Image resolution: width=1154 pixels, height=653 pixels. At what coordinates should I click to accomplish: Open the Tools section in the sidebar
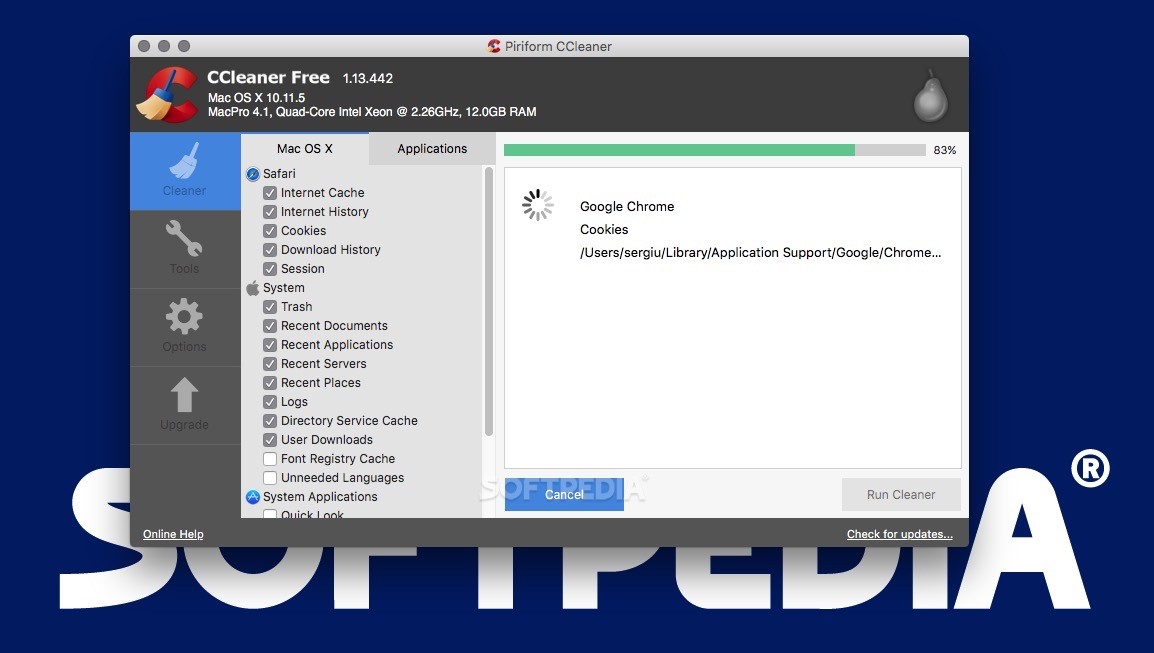tap(184, 247)
